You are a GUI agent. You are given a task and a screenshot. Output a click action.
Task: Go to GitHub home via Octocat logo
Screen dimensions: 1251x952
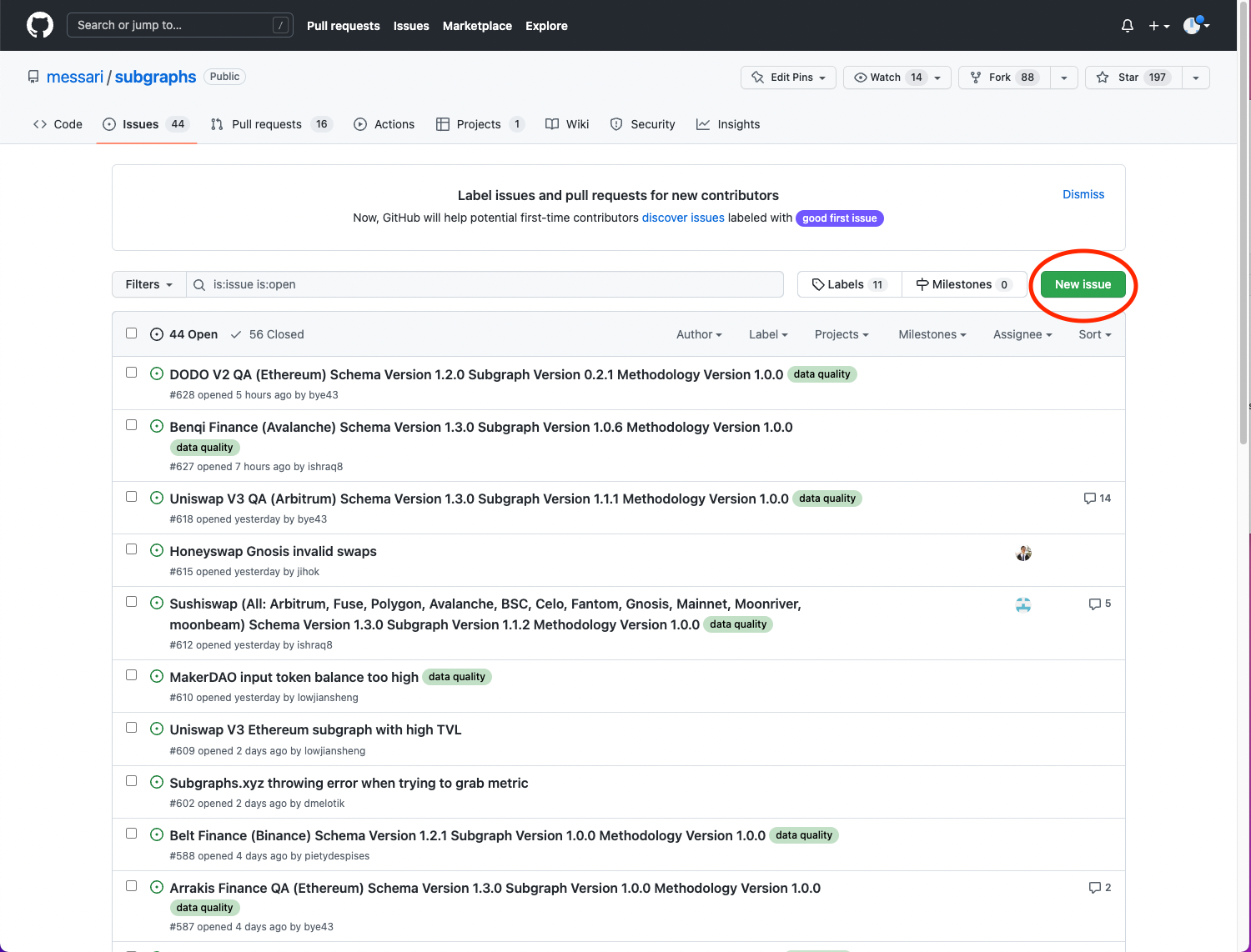(40, 25)
